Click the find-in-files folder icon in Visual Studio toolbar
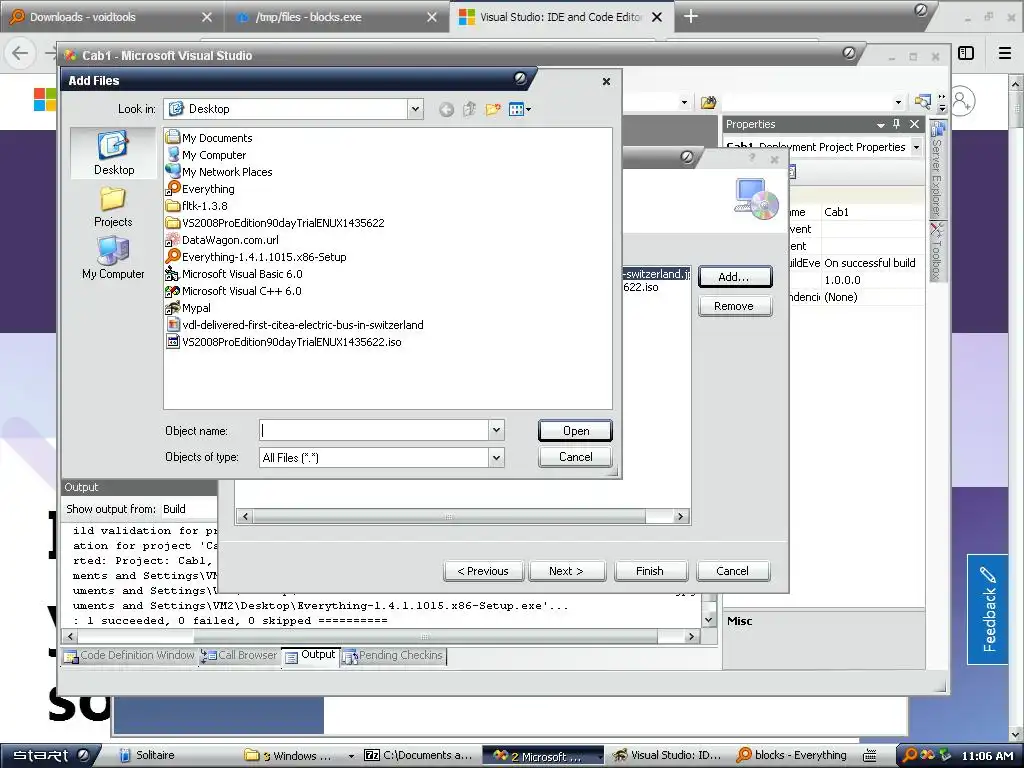 point(708,102)
